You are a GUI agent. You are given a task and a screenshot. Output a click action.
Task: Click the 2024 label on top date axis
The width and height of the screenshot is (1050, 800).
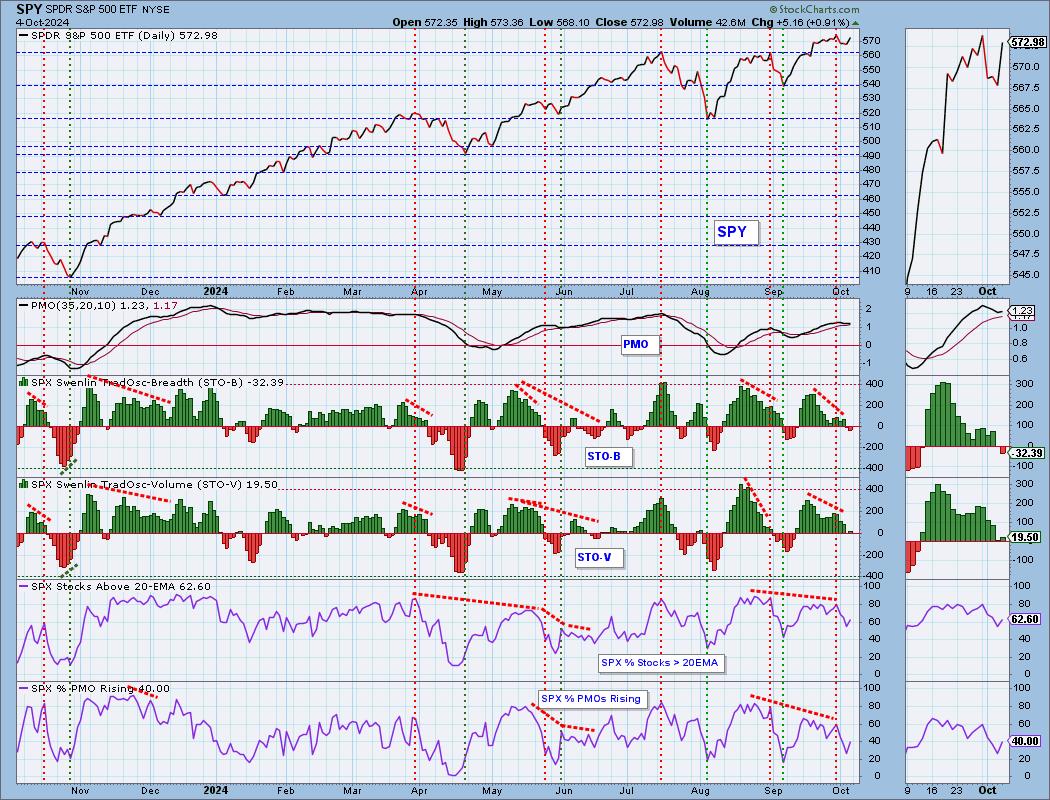coord(216,291)
